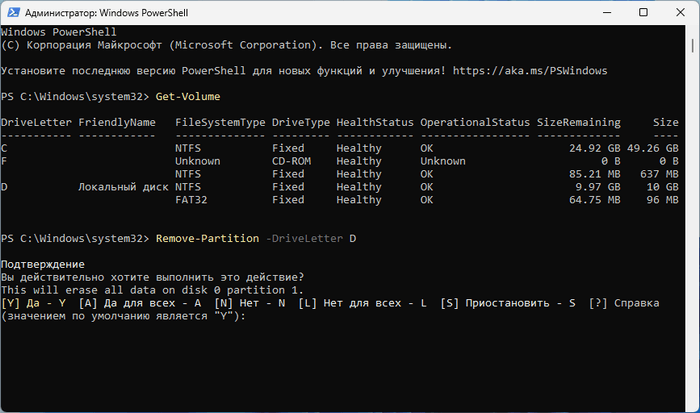Screen dimensions: 700x413
Task: Click the DriveLetter column header
Action: coord(36,122)
